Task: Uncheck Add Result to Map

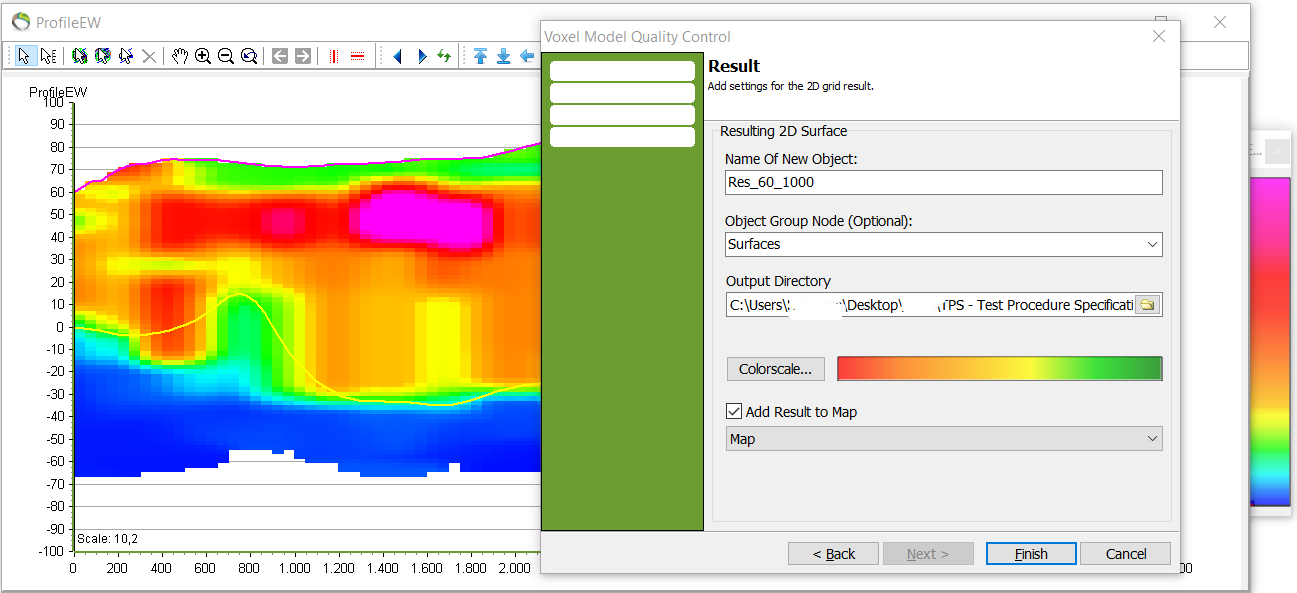Action: [x=733, y=410]
